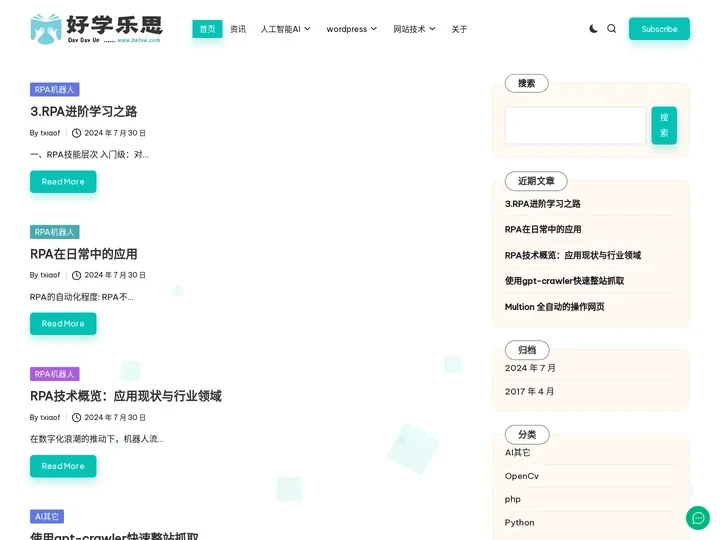Screen dimensions: 720x540
Task: Click RPA机器人 tag above RPA在日常中的应用
Action: pos(55,232)
